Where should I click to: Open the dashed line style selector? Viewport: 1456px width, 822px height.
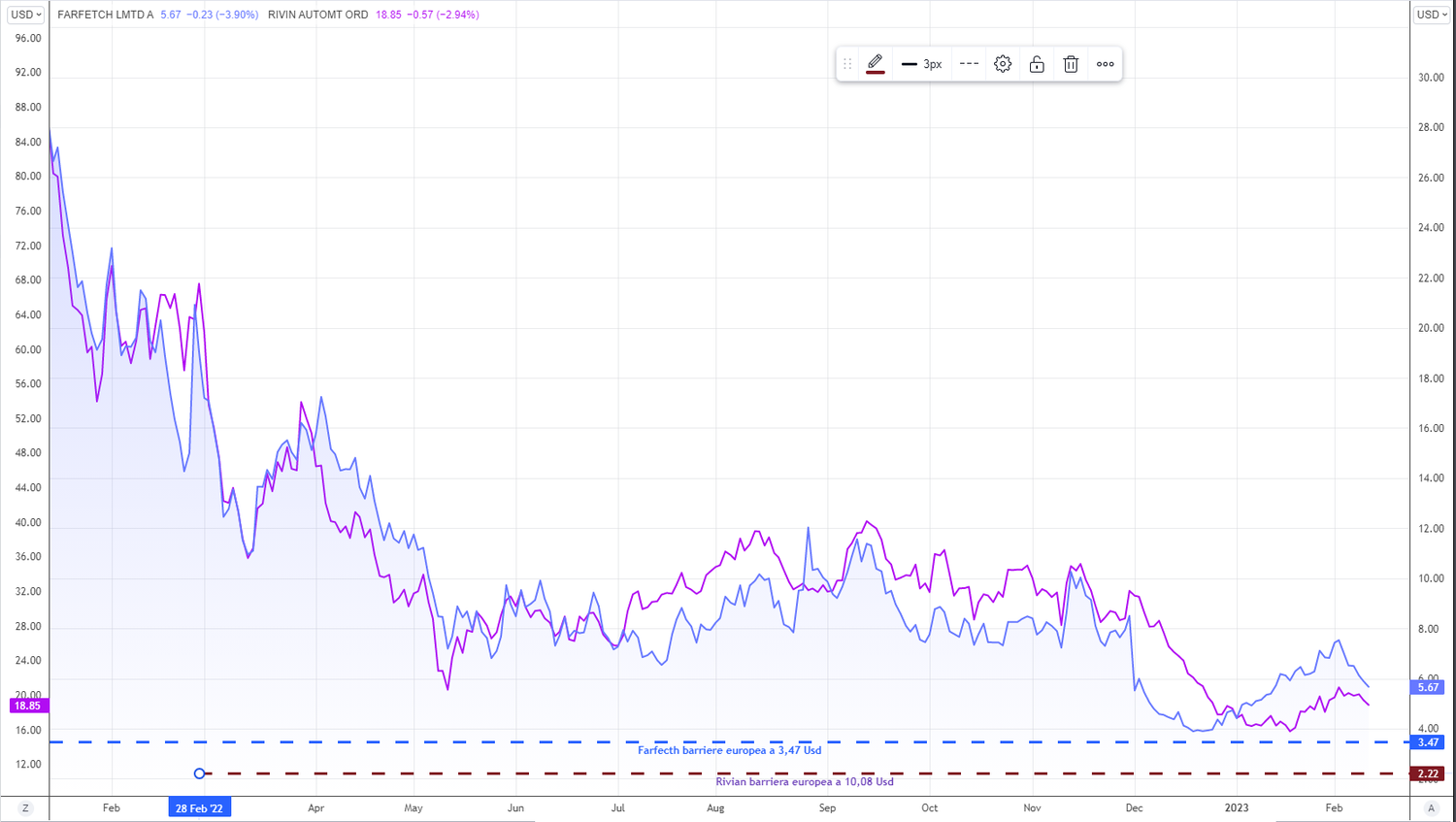tap(969, 64)
